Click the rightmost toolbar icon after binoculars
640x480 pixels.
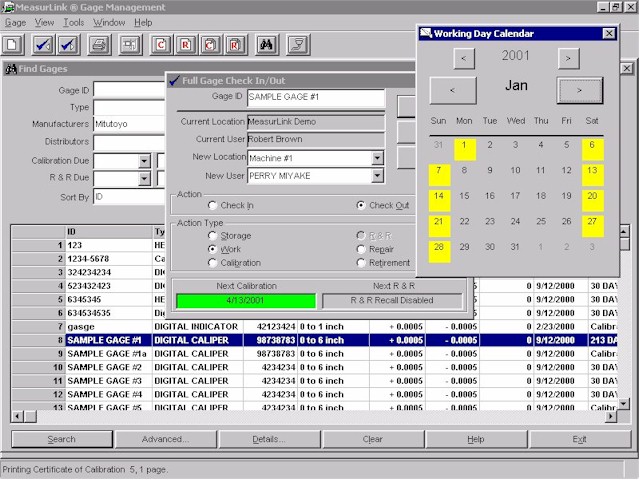point(297,44)
